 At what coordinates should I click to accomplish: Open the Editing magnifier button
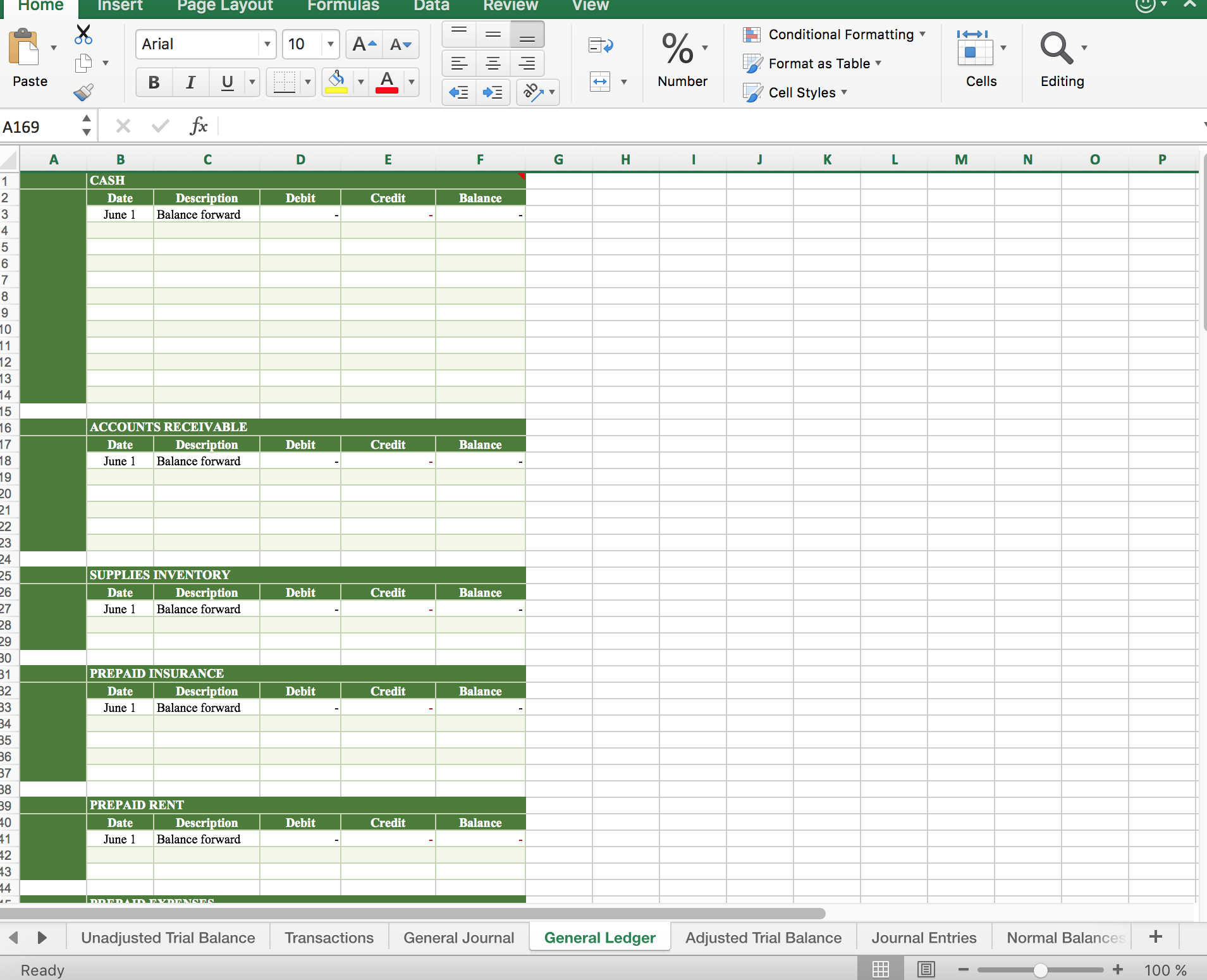1057,48
